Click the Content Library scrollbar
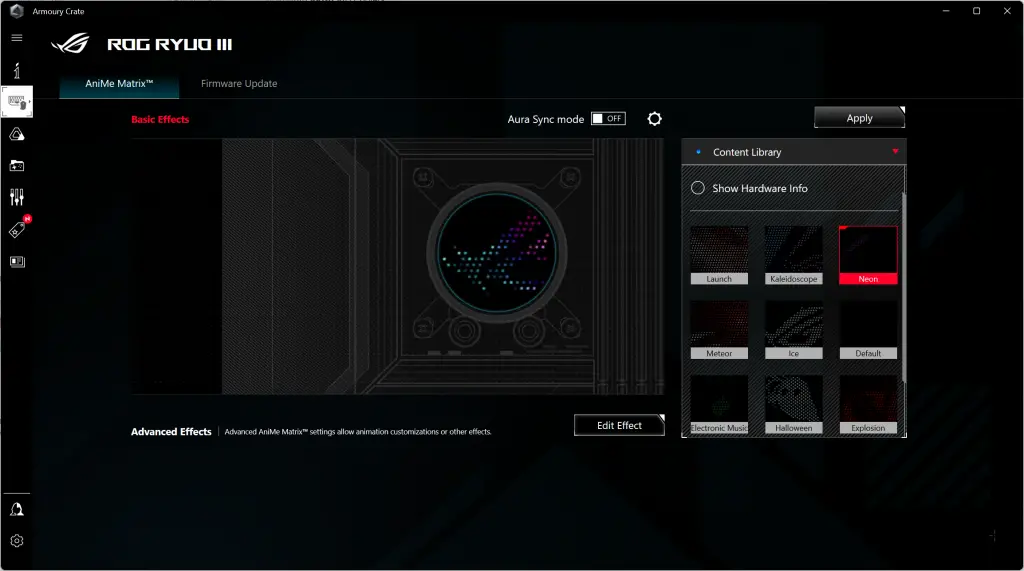1024x571 pixels. 904,287
